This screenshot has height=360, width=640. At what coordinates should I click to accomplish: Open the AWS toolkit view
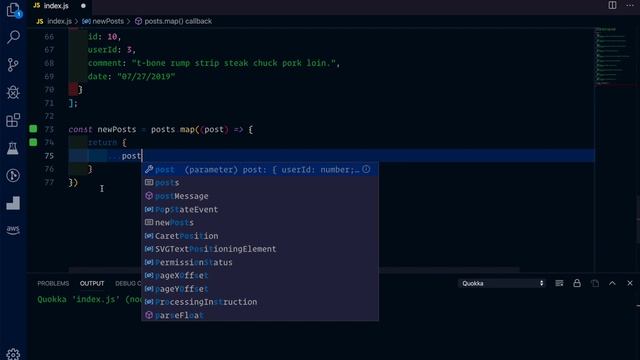(x=13, y=230)
